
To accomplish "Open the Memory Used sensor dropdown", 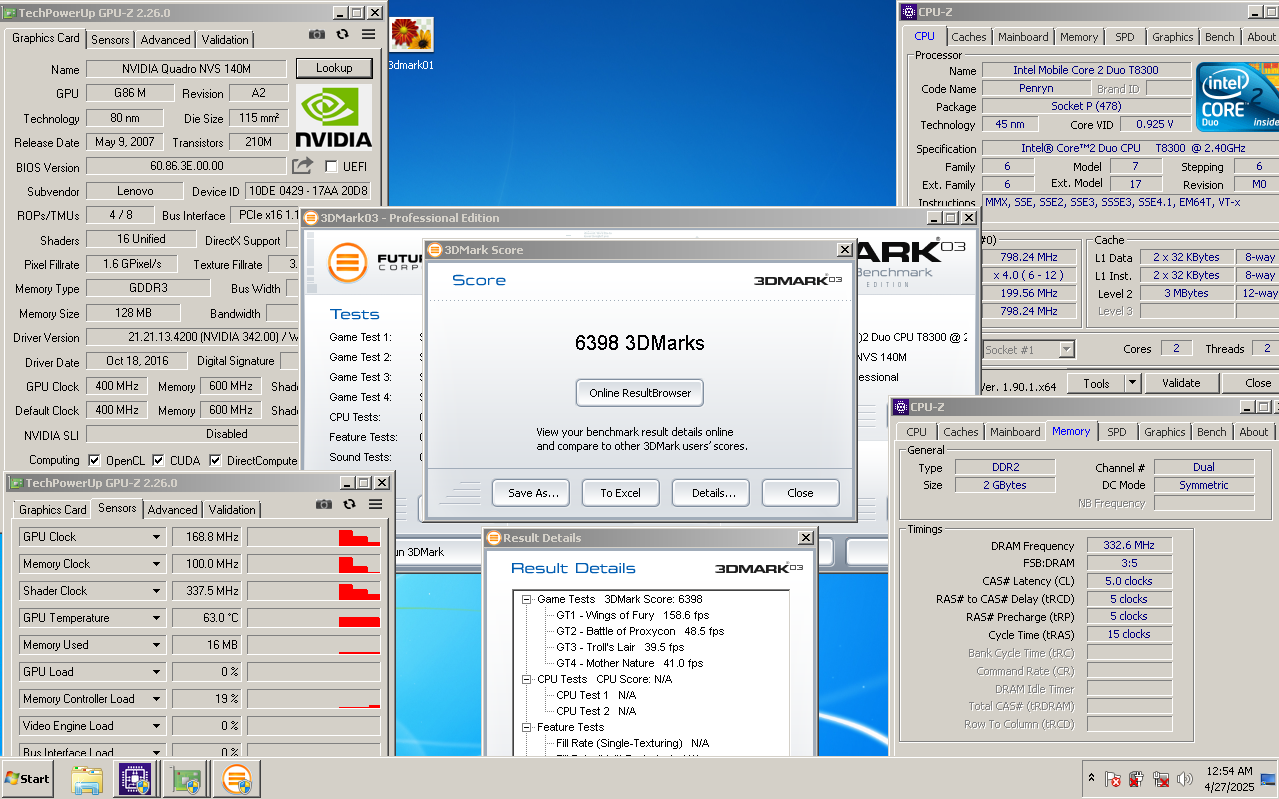I will point(156,645).
